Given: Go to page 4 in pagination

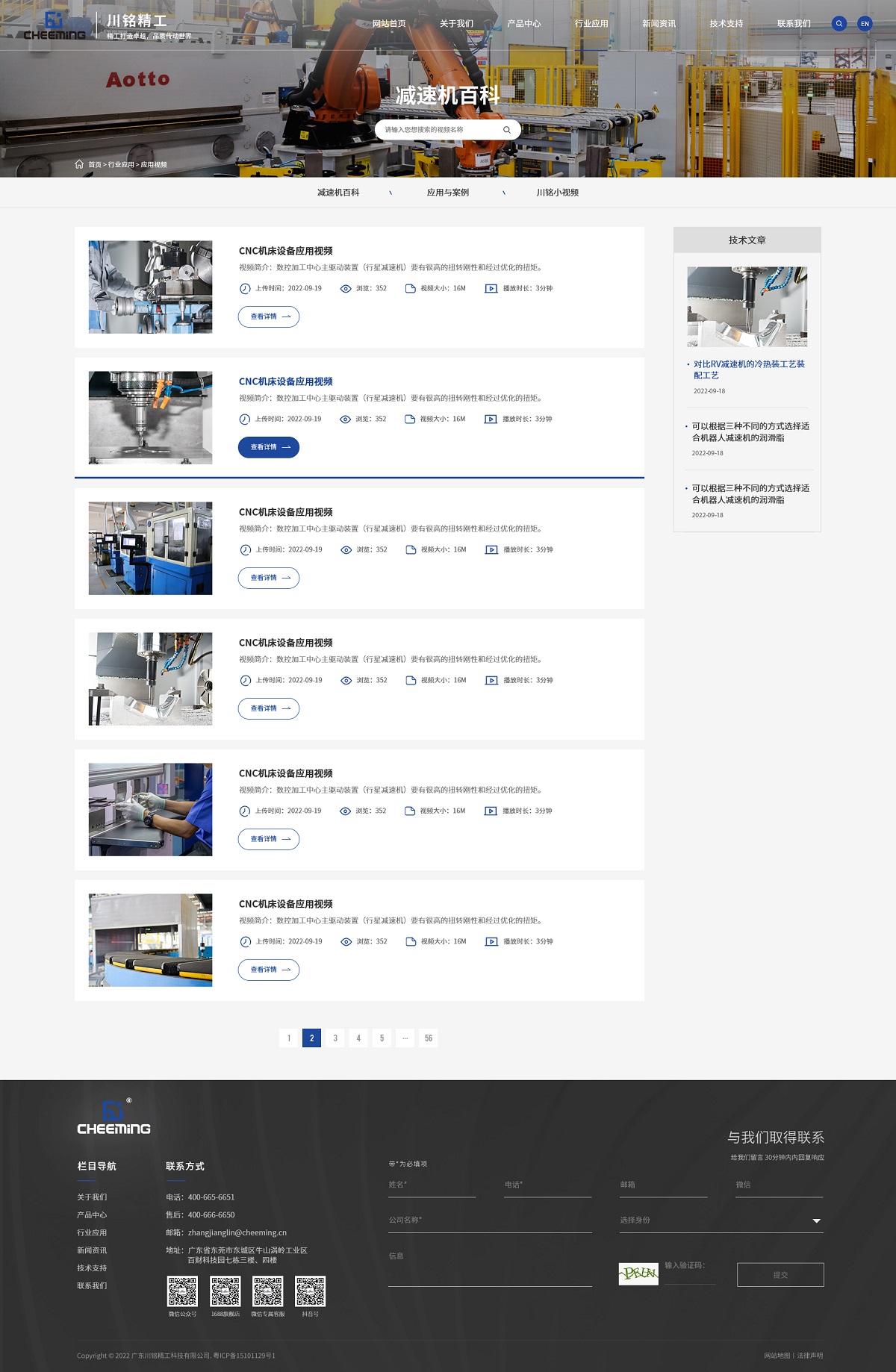Looking at the screenshot, I should point(358,1038).
